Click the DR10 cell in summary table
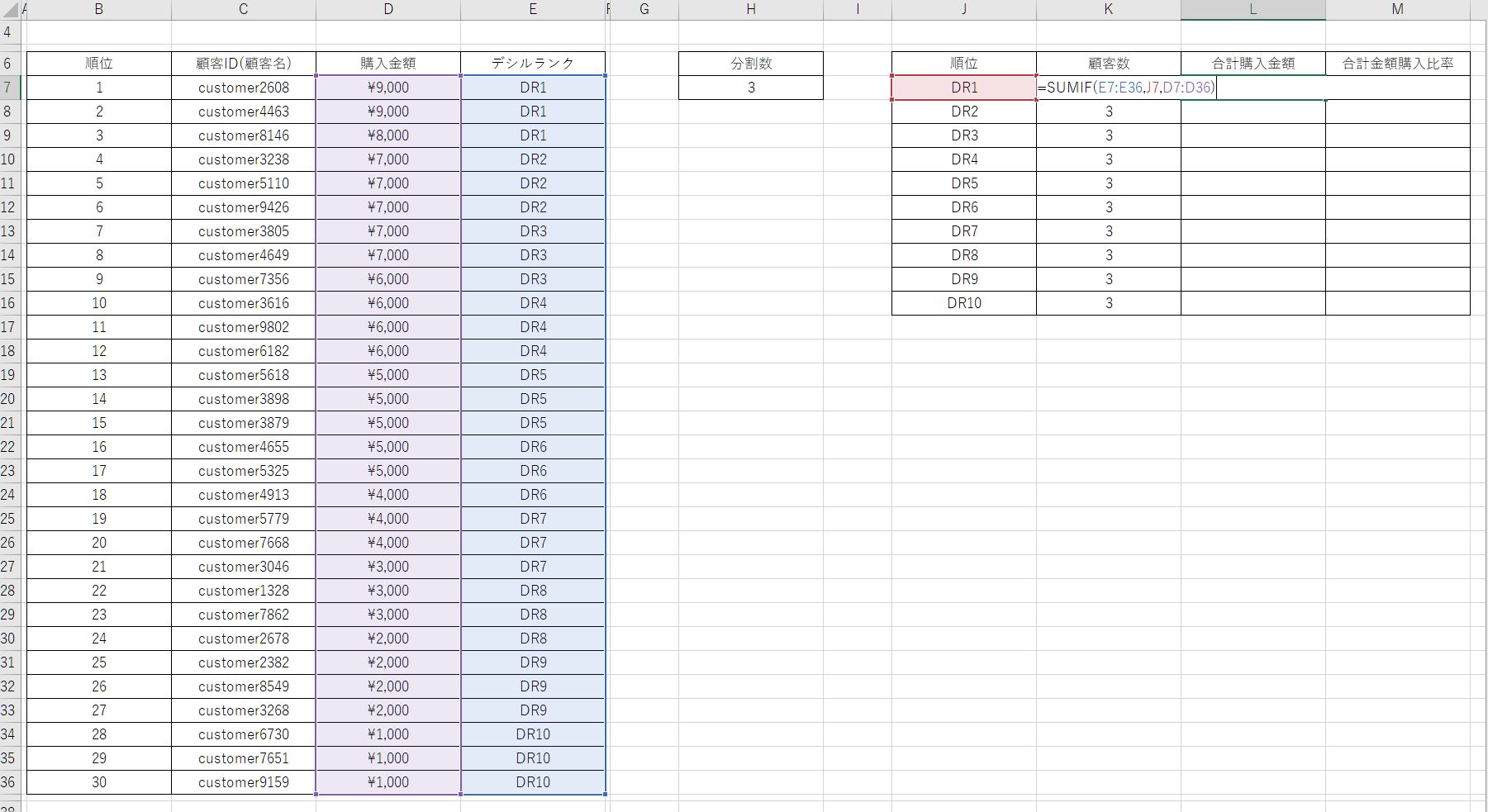This screenshot has width=1488, height=812. (963, 303)
